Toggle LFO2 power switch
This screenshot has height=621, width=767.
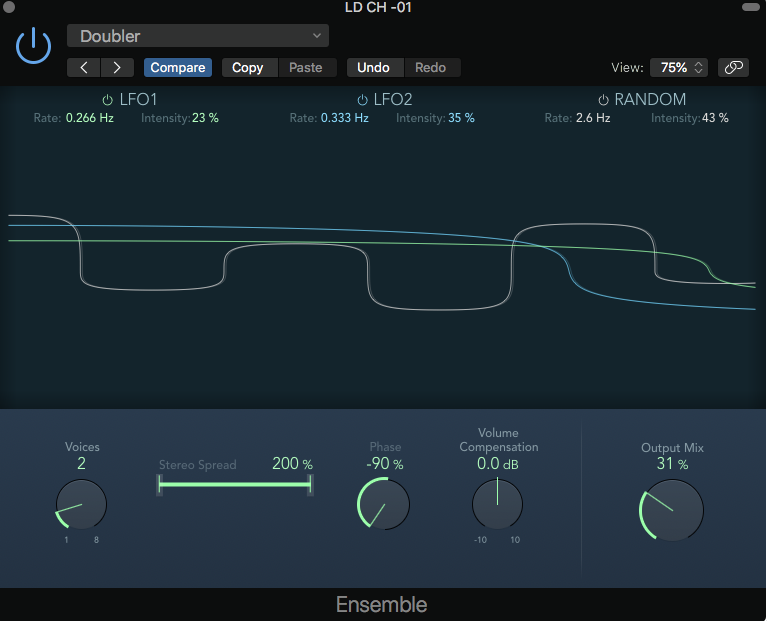(362, 100)
